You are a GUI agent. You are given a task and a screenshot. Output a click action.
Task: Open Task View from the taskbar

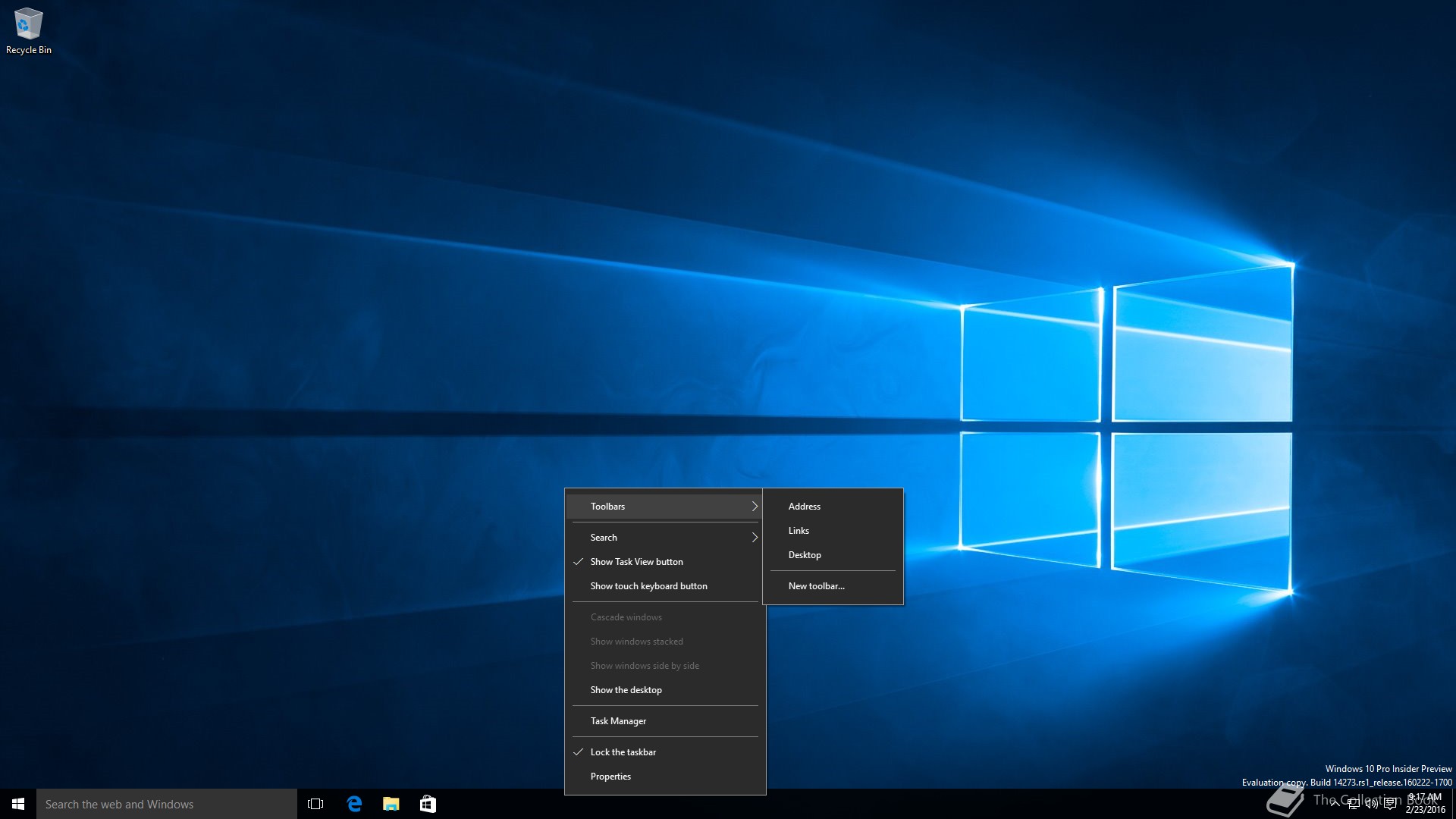[315, 804]
